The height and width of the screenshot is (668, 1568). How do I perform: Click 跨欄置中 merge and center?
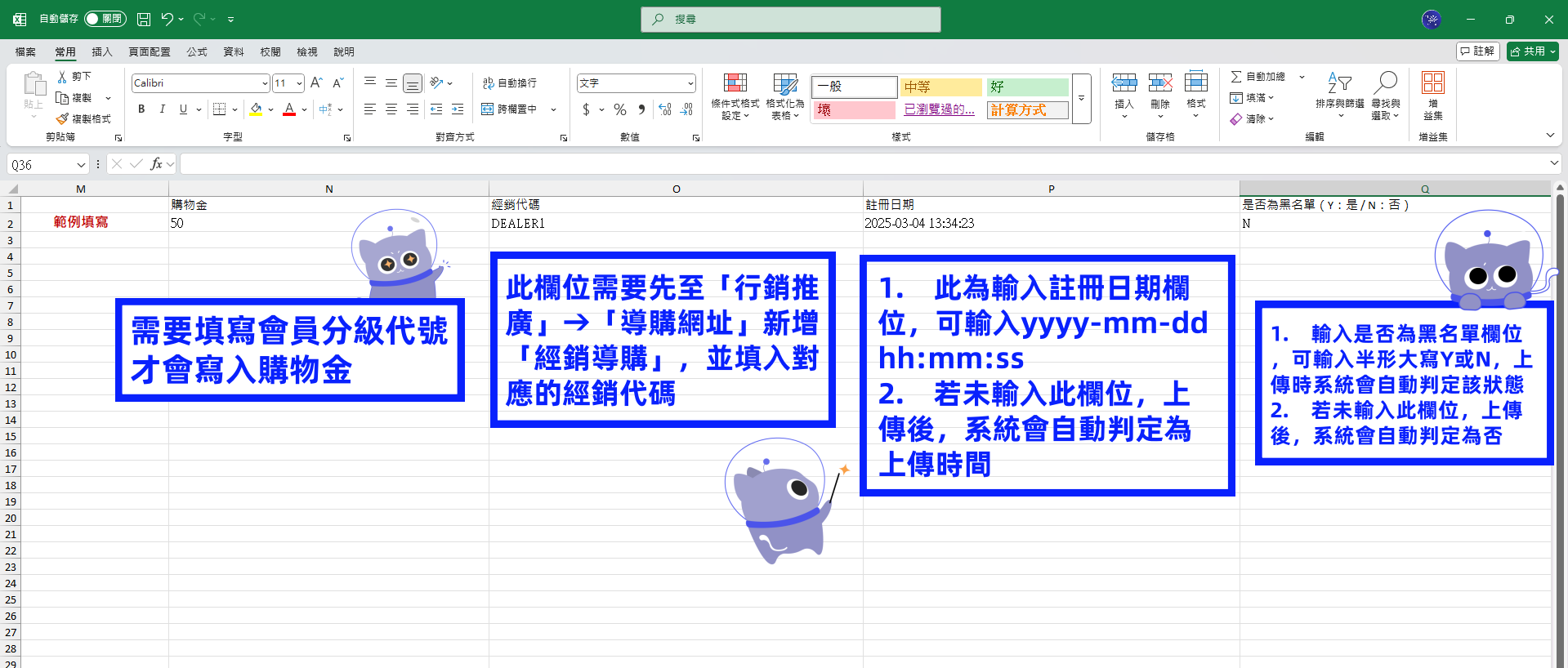510,109
